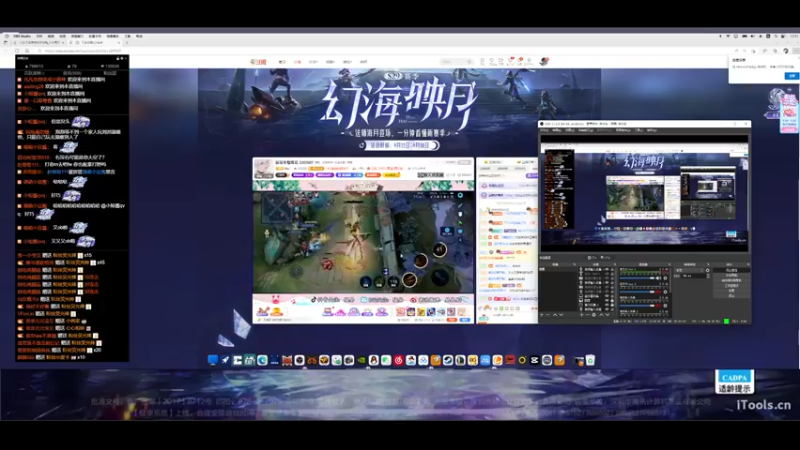
Task: Unmute the second OBS mixer channel red speaker
Action: coord(658,292)
